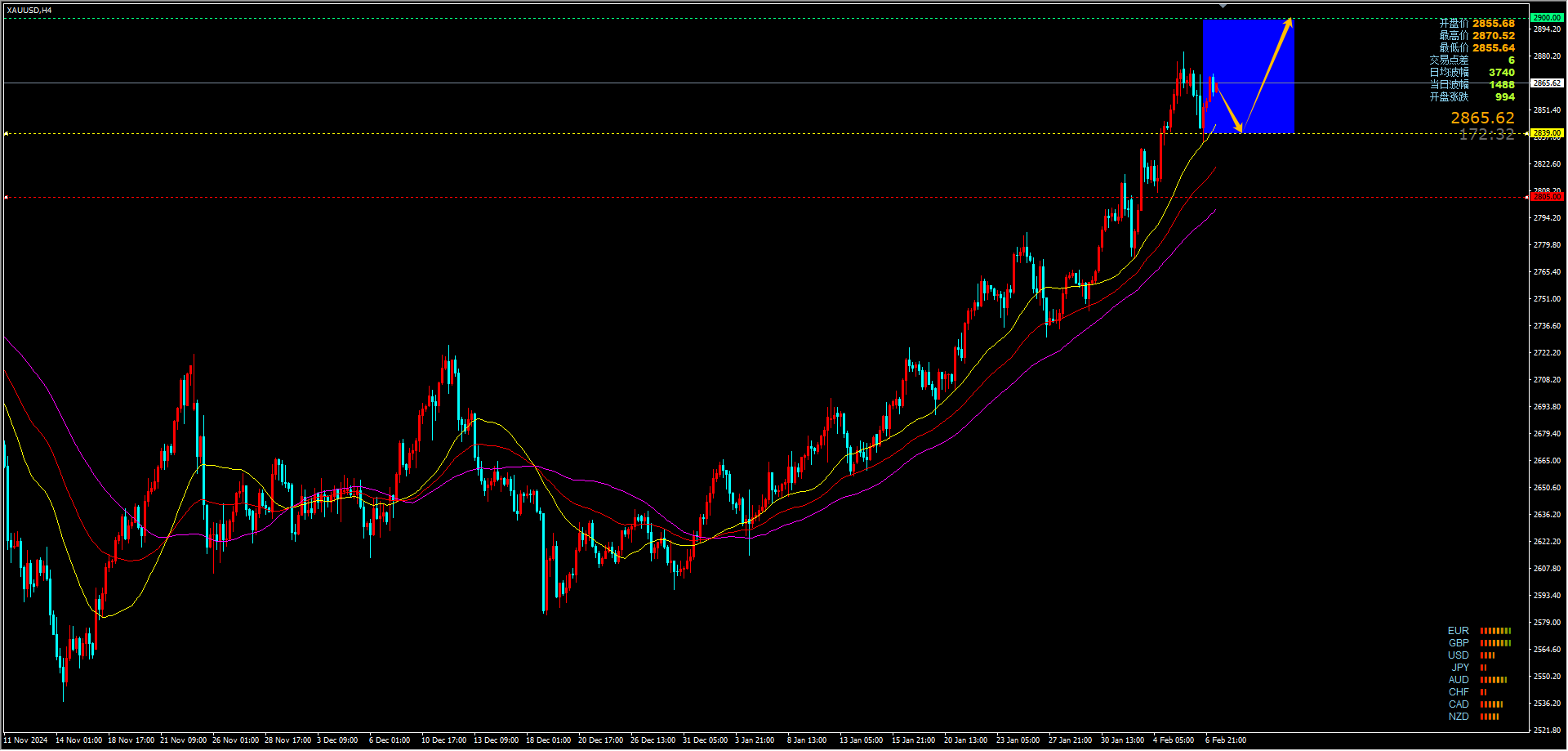Click the 31 Dec 05:00 time label

[x=705, y=740]
